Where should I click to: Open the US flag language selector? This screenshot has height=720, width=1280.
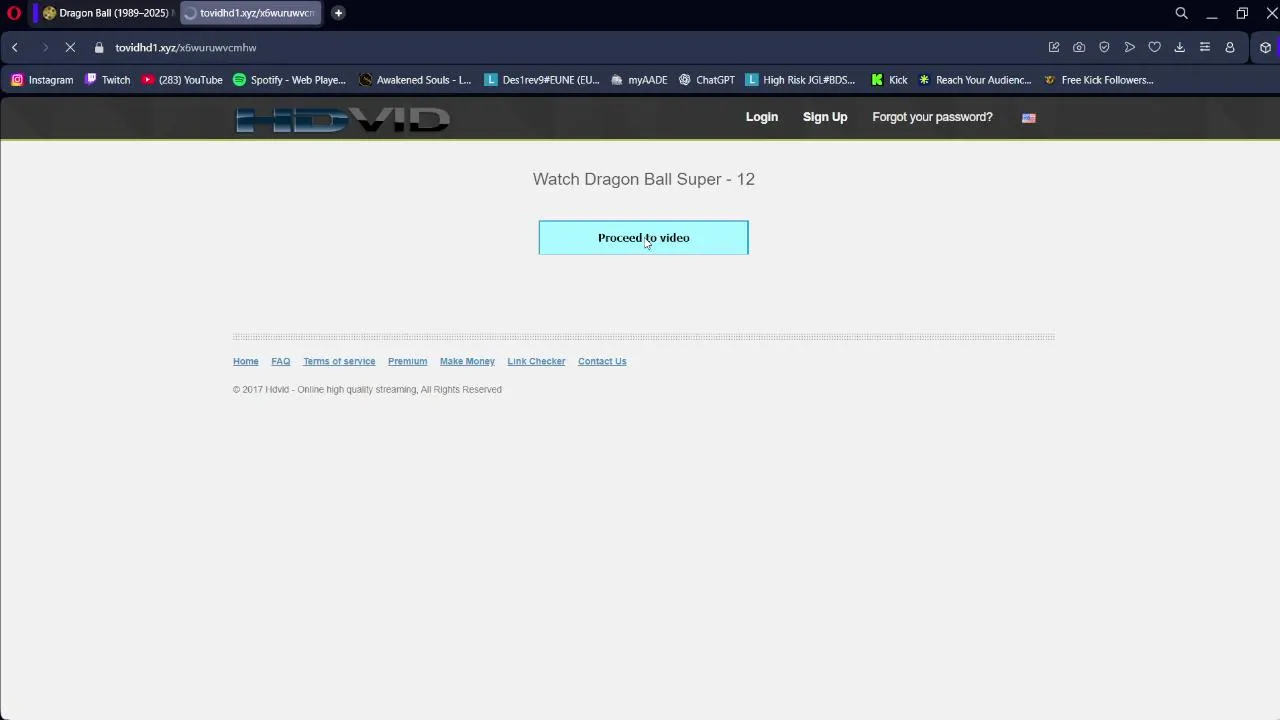coord(1029,118)
